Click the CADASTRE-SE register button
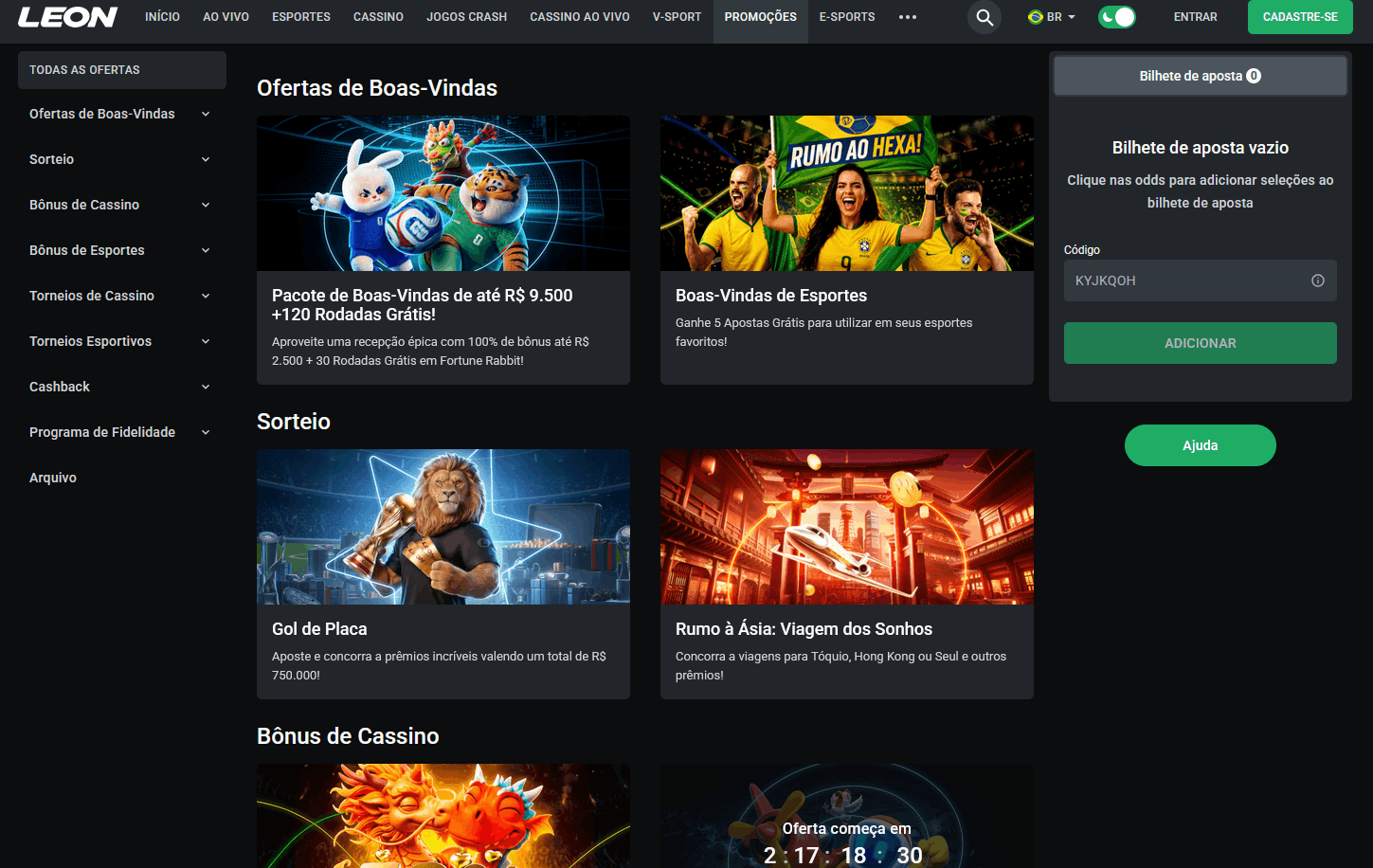Viewport: 1373px width, 868px height. click(1300, 17)
